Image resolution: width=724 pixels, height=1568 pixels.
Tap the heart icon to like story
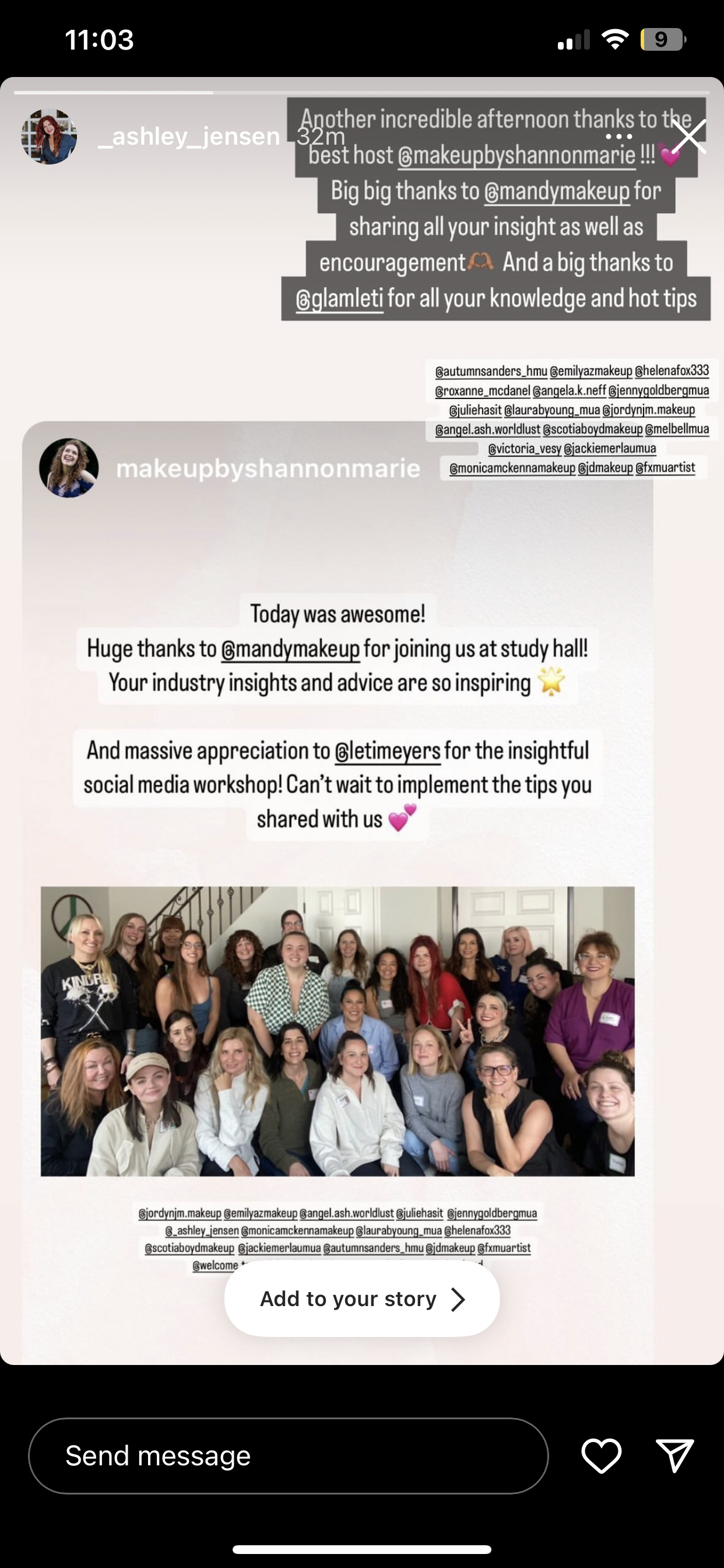[x=601, y=1455]
